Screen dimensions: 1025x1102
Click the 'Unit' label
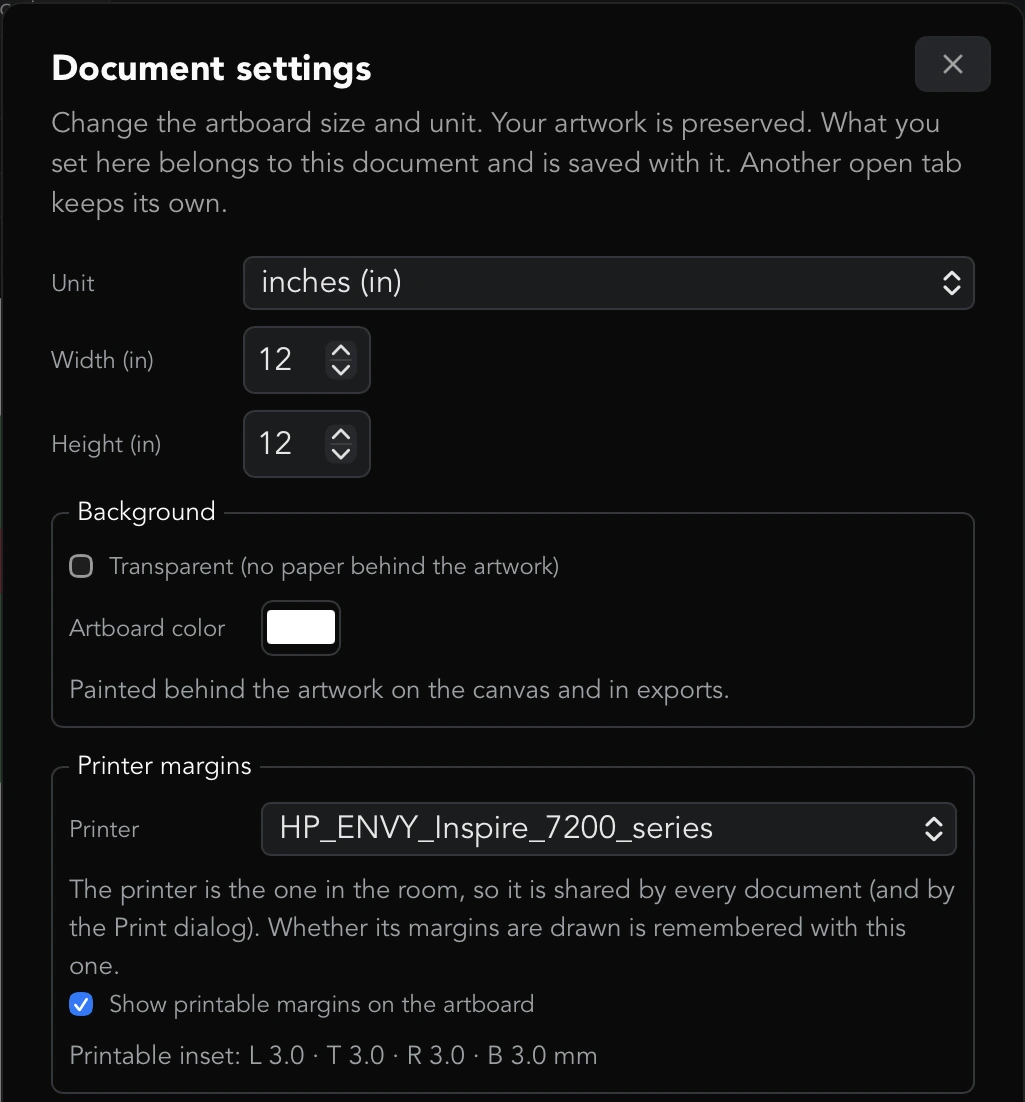(x=73, y=283)
